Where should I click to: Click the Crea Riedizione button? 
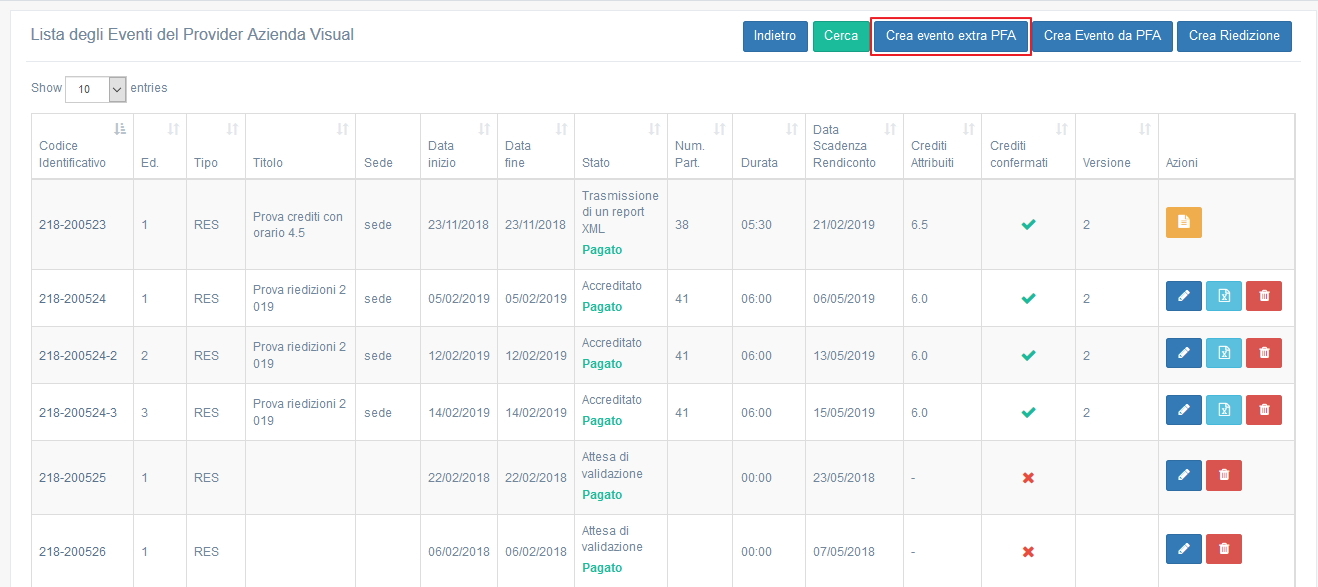(x=1234, y=36)
